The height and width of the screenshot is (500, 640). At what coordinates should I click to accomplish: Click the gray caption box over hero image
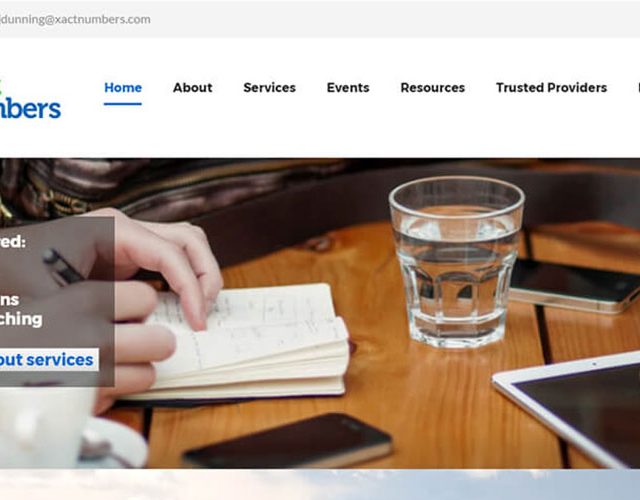coord(57,302)
